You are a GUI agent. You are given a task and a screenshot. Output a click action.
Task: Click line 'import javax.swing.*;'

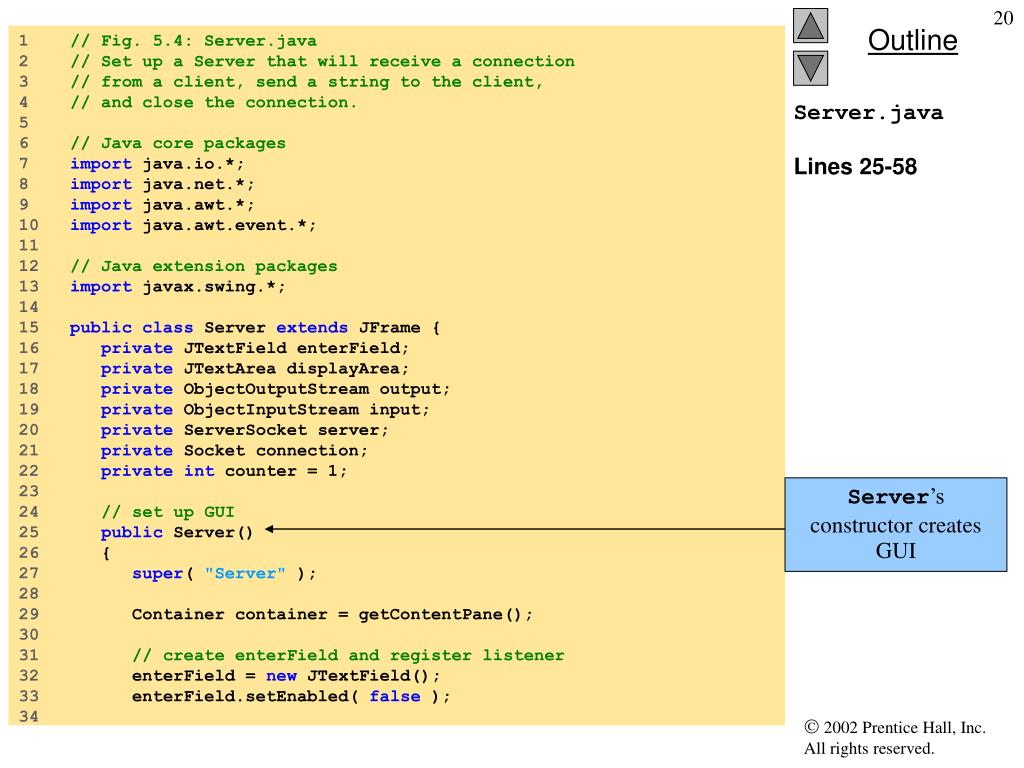pyautogui.click(x=178, y=287)
